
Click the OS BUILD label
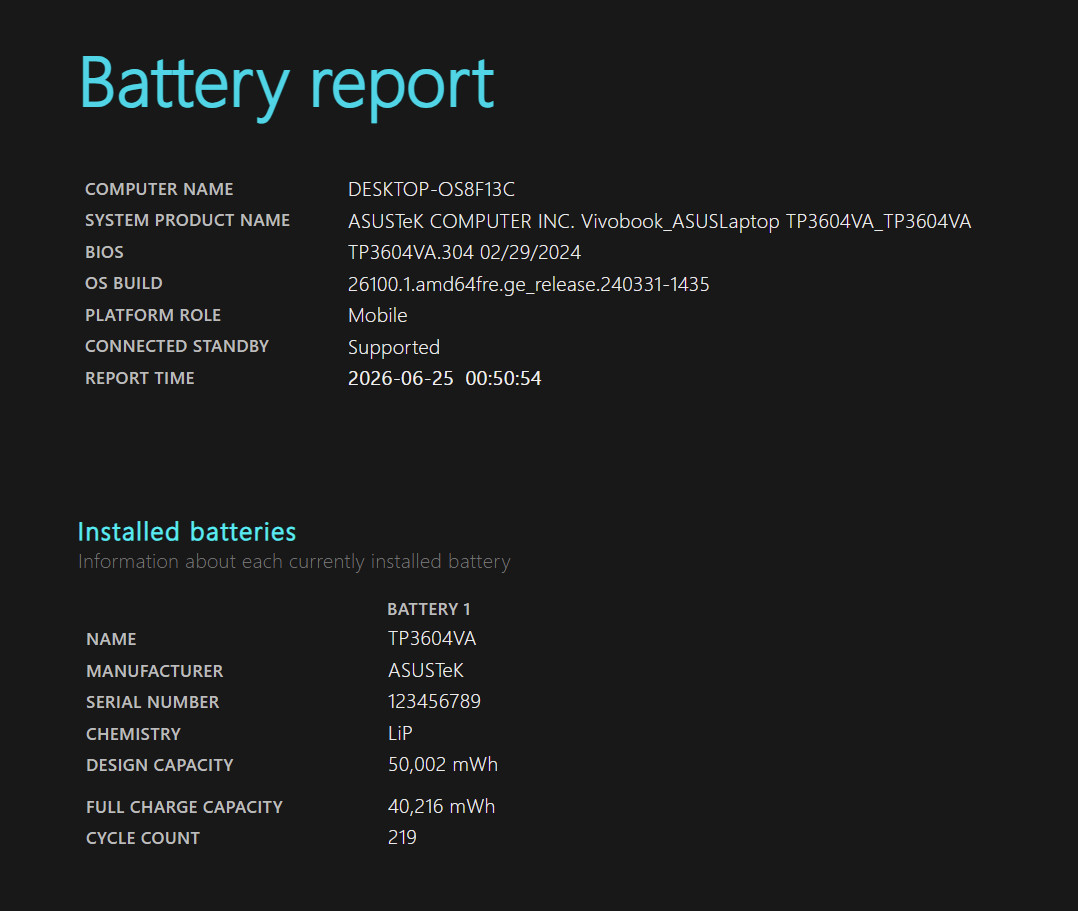coord(124,283)
